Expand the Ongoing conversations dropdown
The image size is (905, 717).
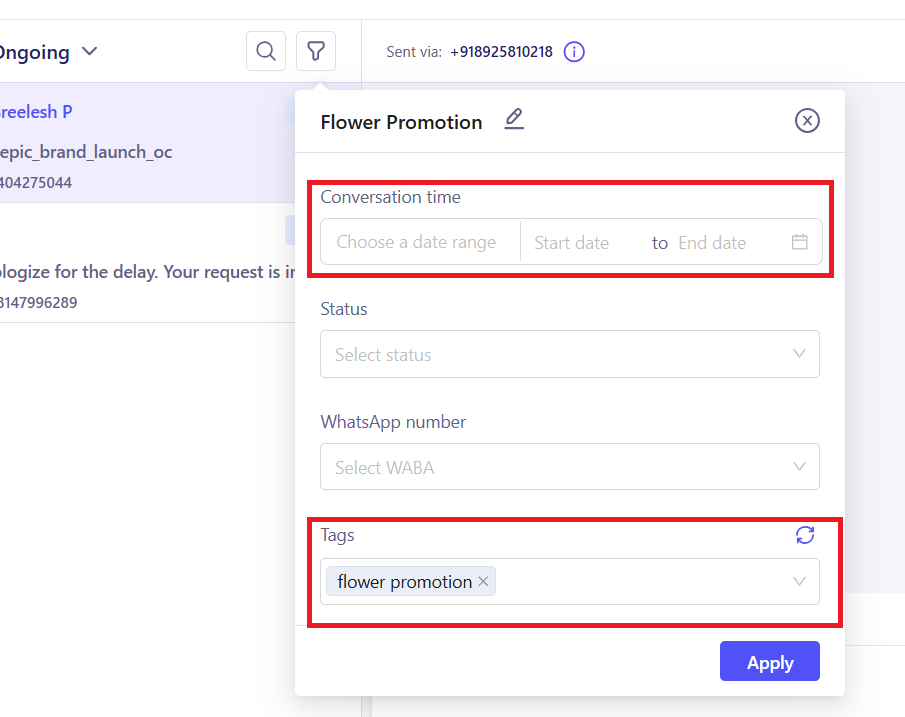pos(89,51)
